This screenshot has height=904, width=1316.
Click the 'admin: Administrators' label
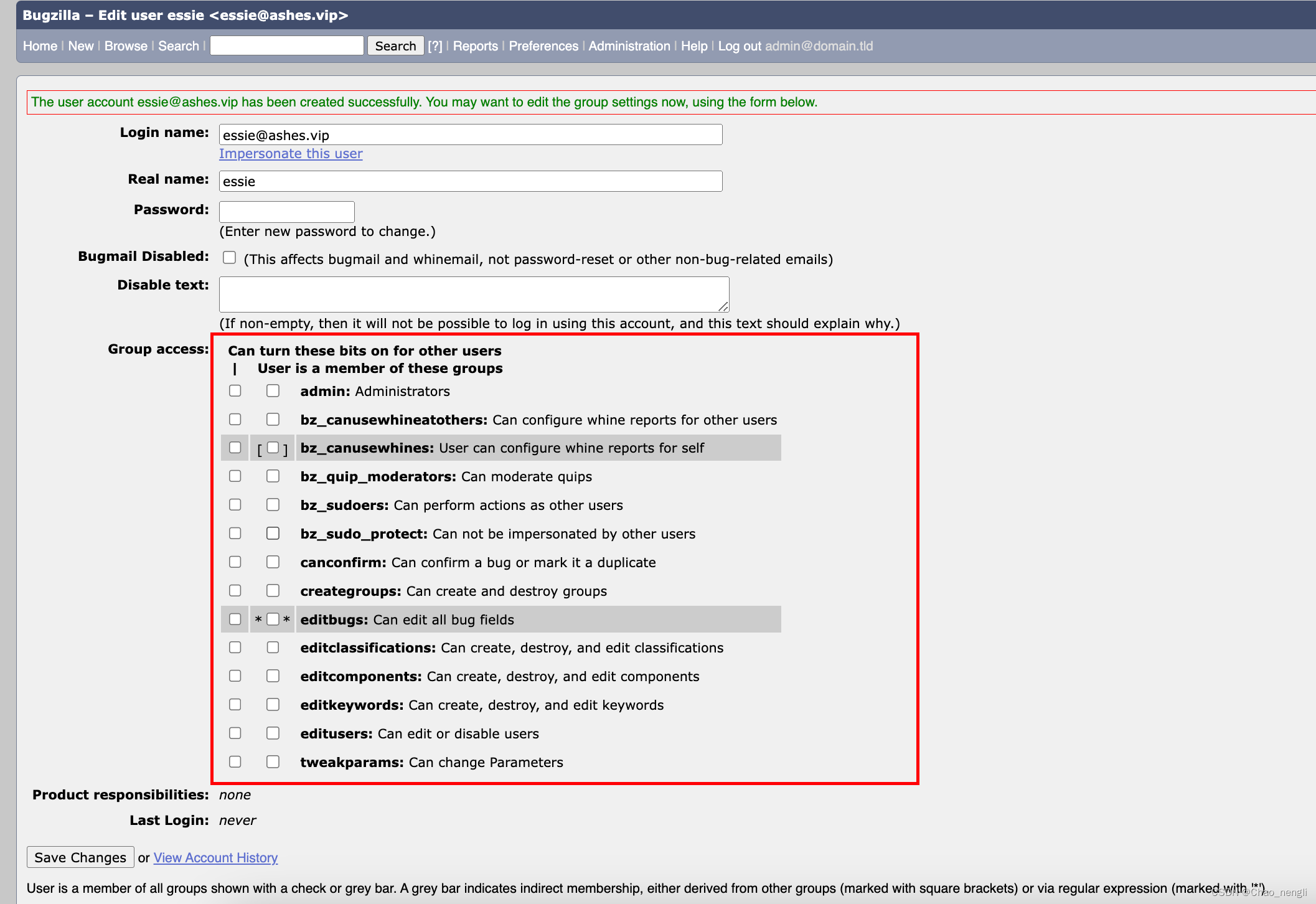coord(375,392)
